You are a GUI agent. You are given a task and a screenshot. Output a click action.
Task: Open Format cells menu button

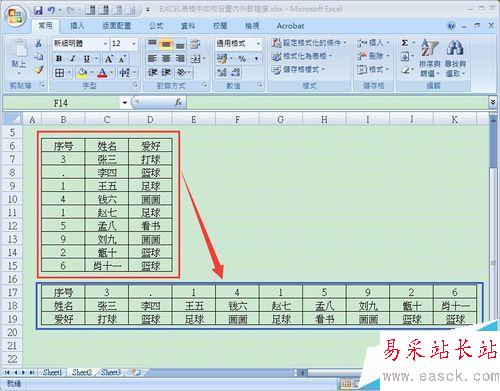(x=373, y=70)
